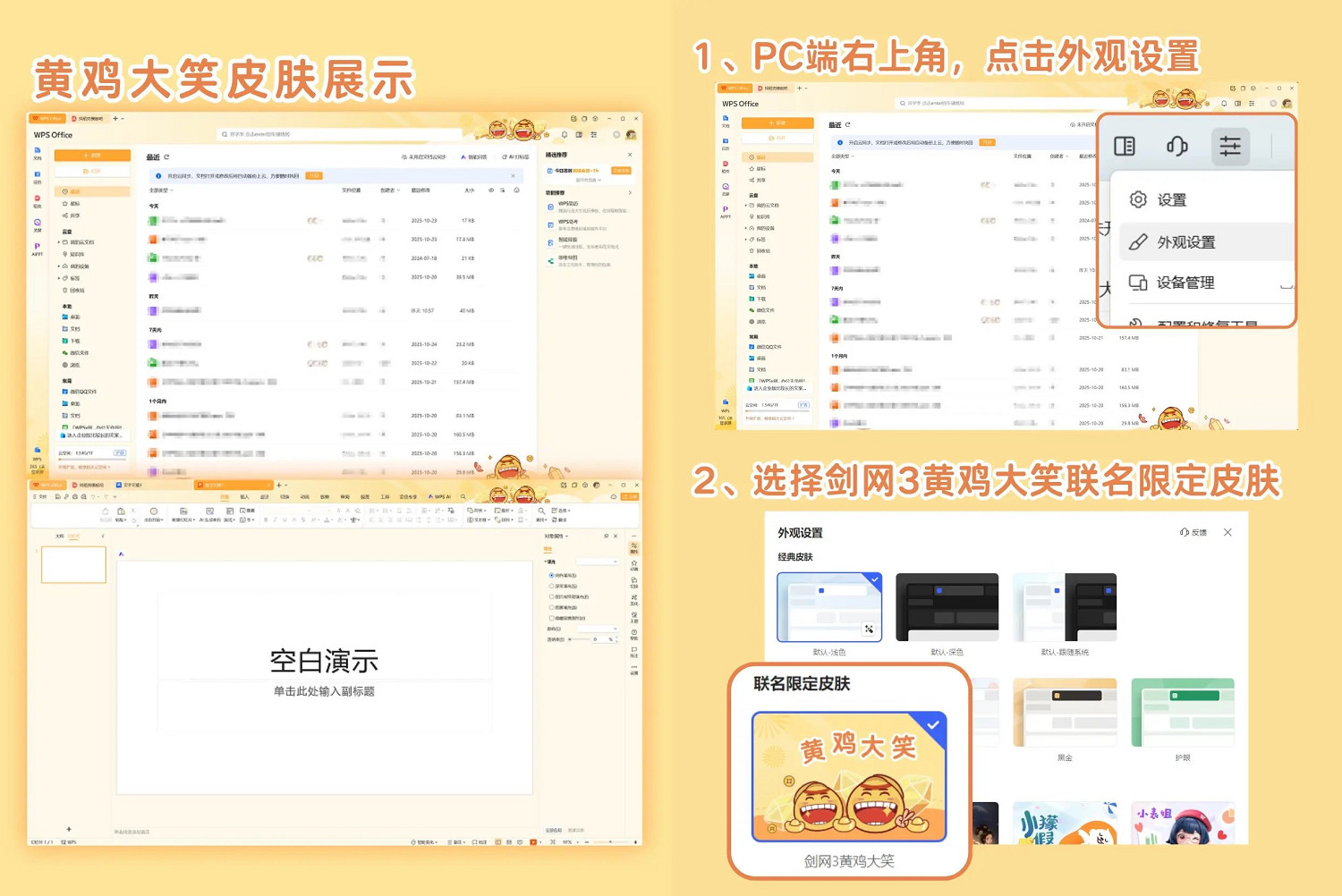Click the orange 新建 button
The width and height of the screenshot is (1342, 896).
click(92, 154)
